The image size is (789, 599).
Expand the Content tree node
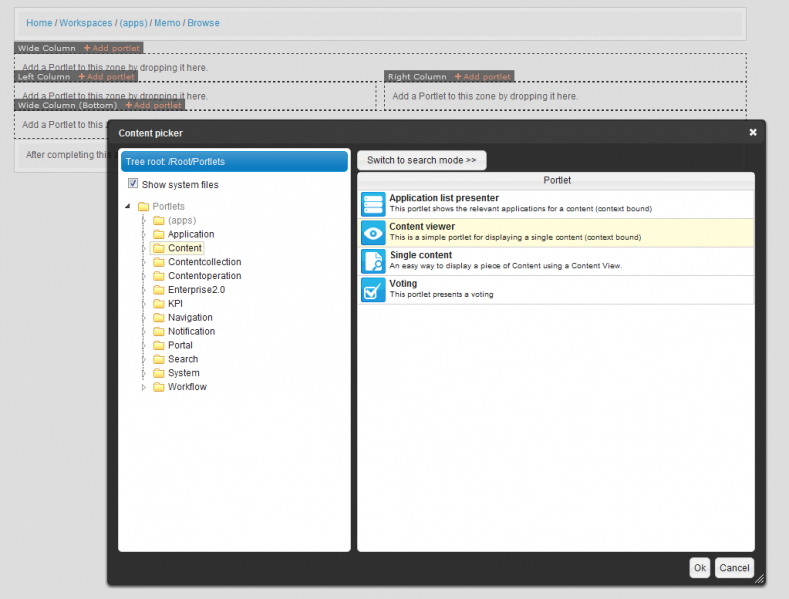pyautogui.click(x=144, y=248)
